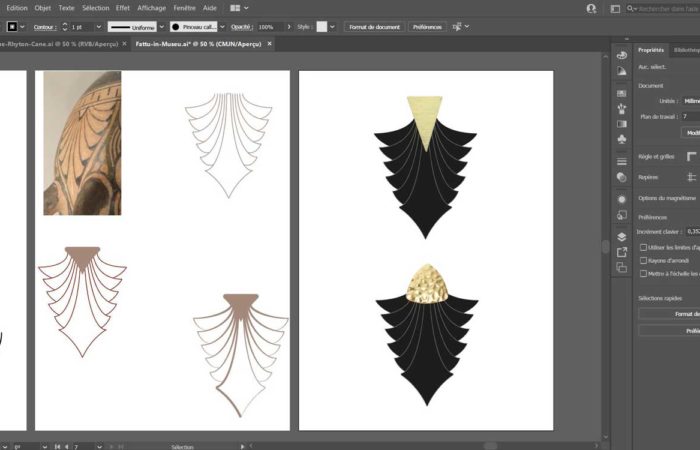
Task: Expand the Unités dropdown
Action: 692,101
